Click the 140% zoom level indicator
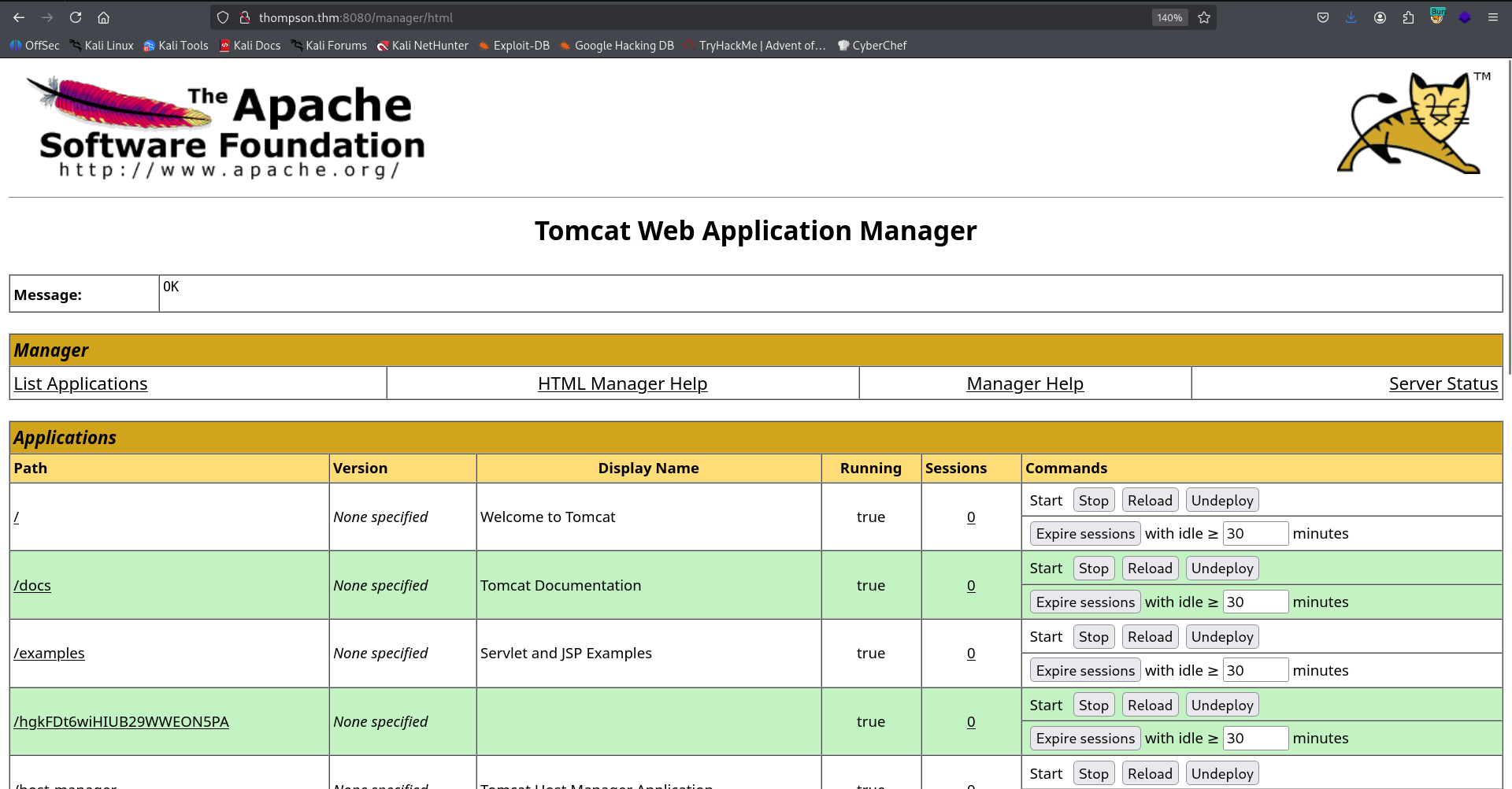Image resolution: width=1512 pixels, height=789 pixels. click(x=1169, y=17)
